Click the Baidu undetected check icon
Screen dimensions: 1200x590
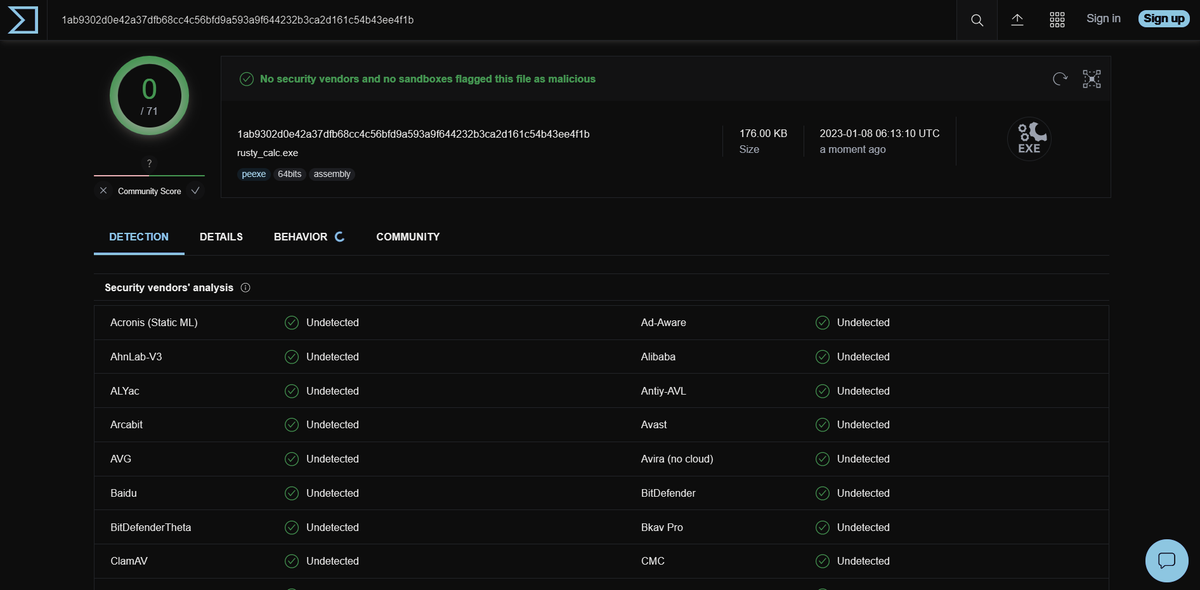(291, 493)
